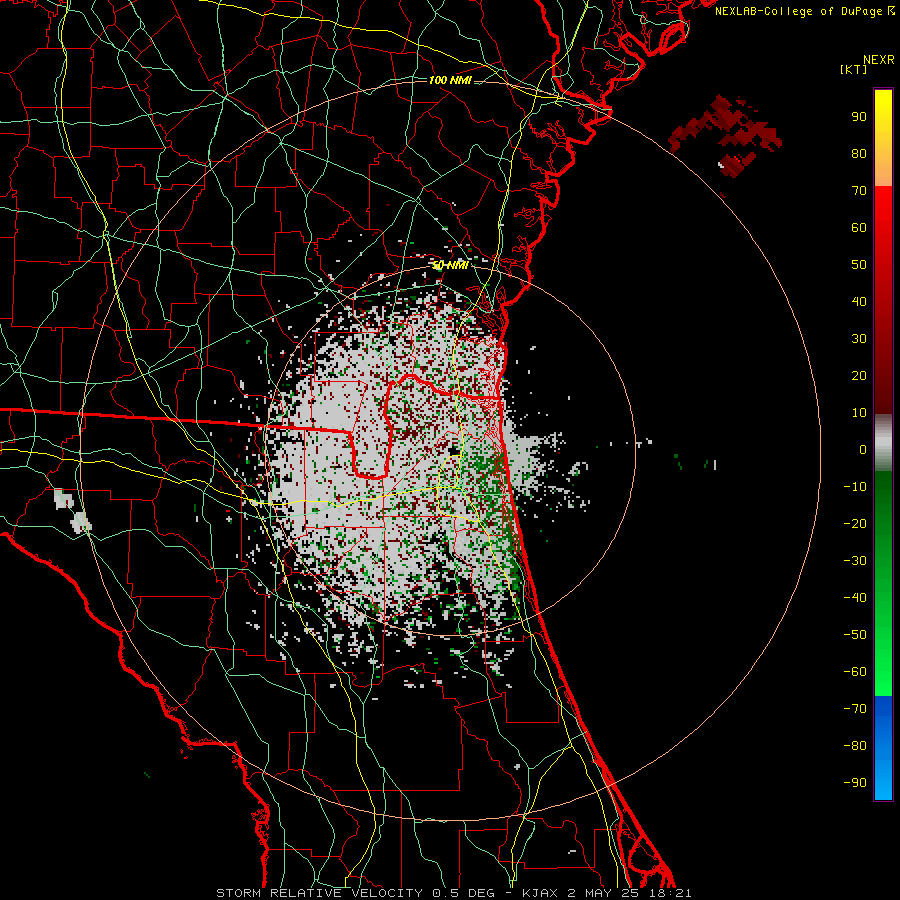Click the Storm Relative Velocity KJAX caption
This screenshot has height=900, width=900.
tap(453, 893)
